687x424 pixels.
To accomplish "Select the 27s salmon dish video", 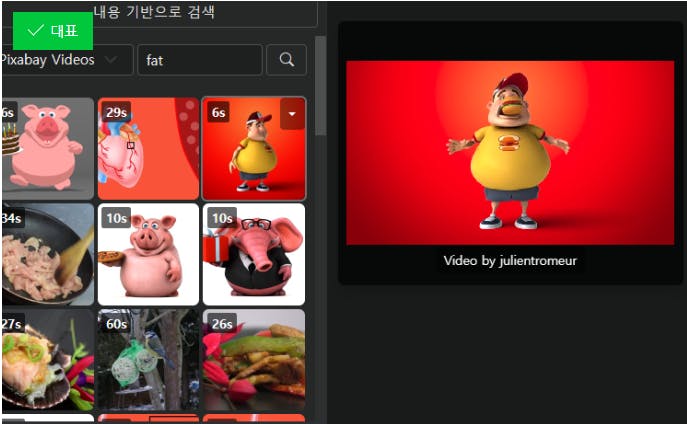I will tap(47, 360).
